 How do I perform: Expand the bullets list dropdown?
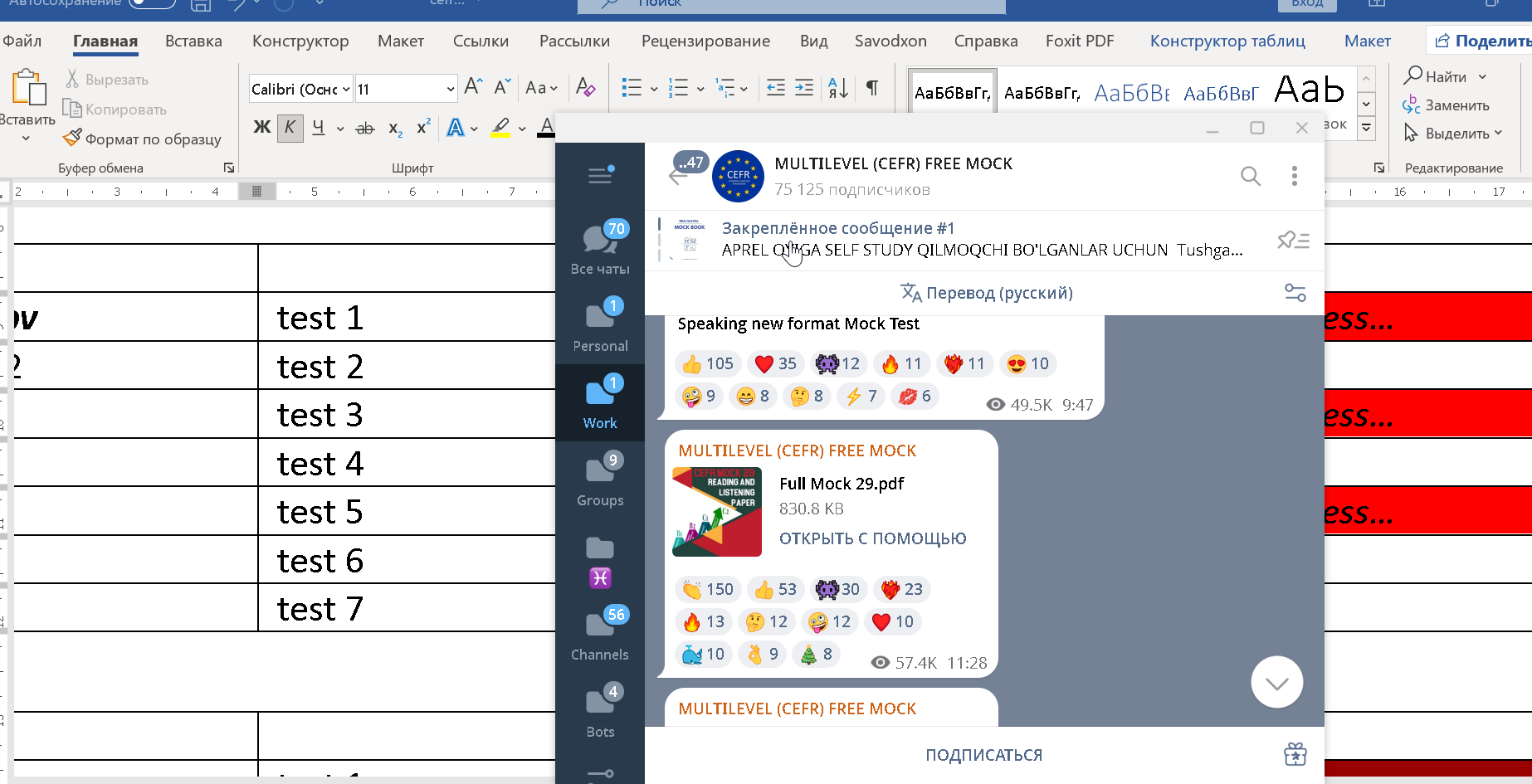654,89
